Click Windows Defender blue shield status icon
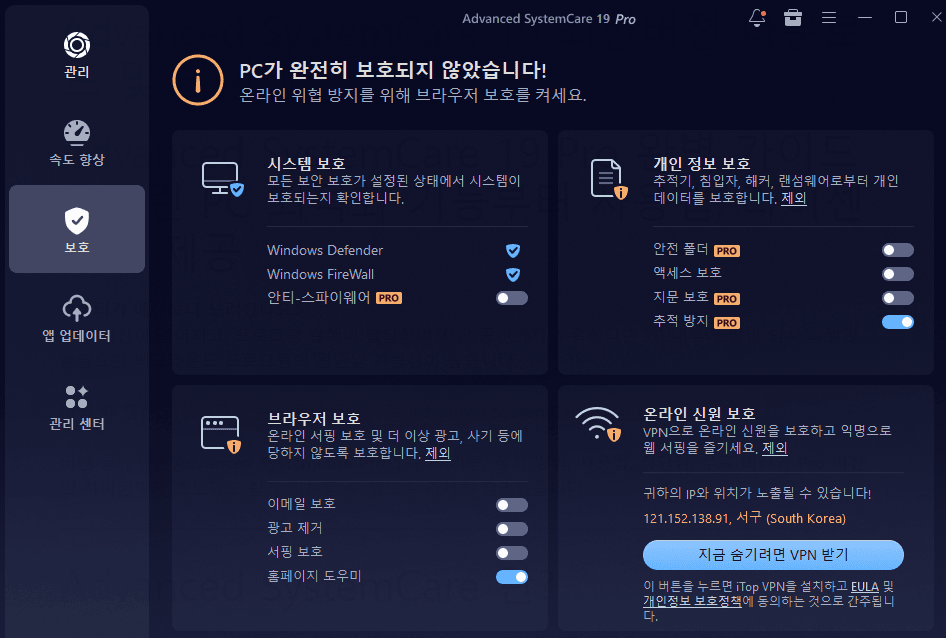 513,250
